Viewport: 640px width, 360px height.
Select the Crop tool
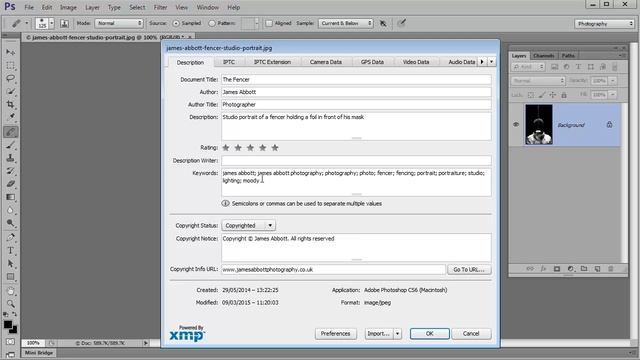click(11, 104)
